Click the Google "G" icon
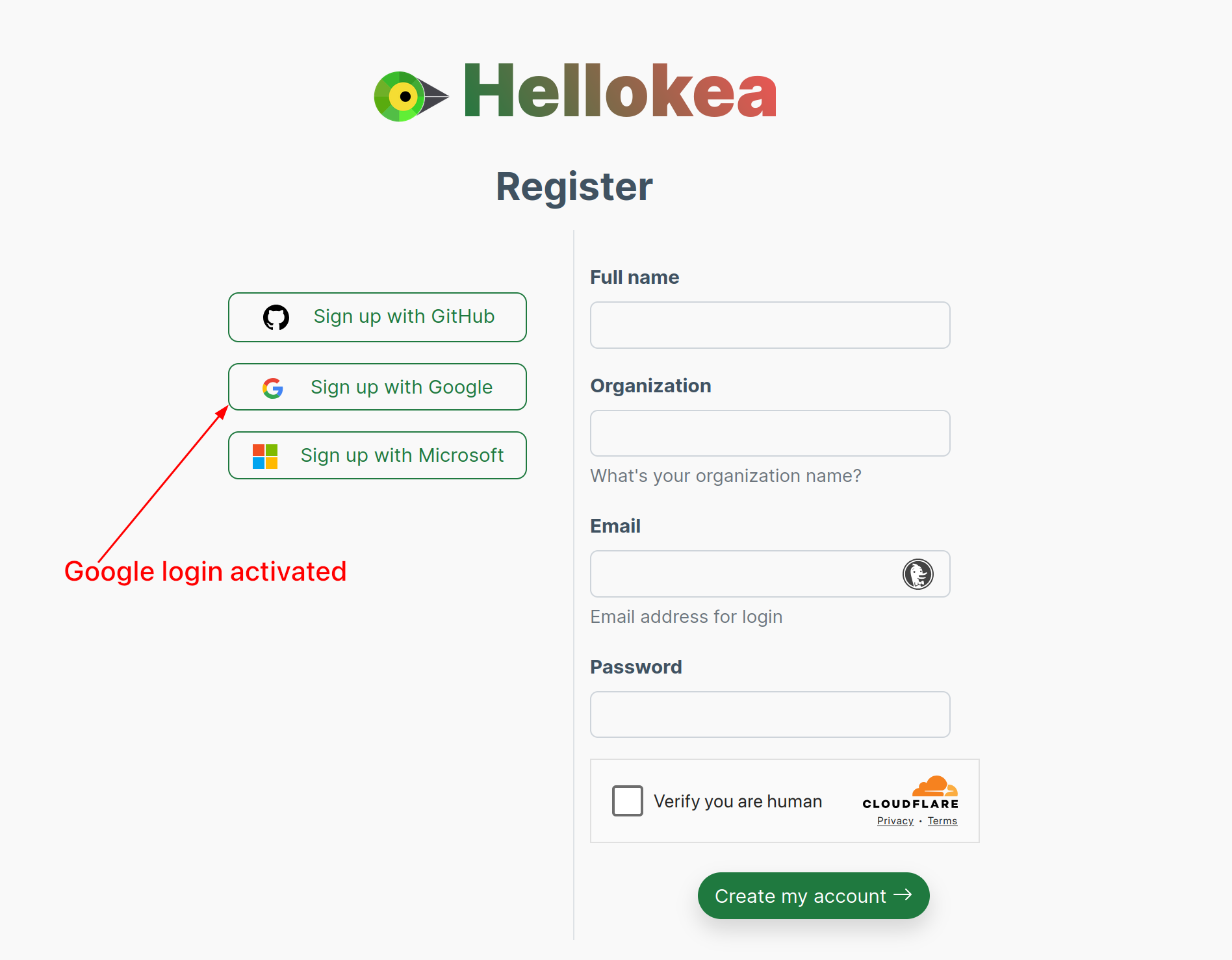Image resolution: width=1232 pixels, height=960 pixels. pos(272,388)
